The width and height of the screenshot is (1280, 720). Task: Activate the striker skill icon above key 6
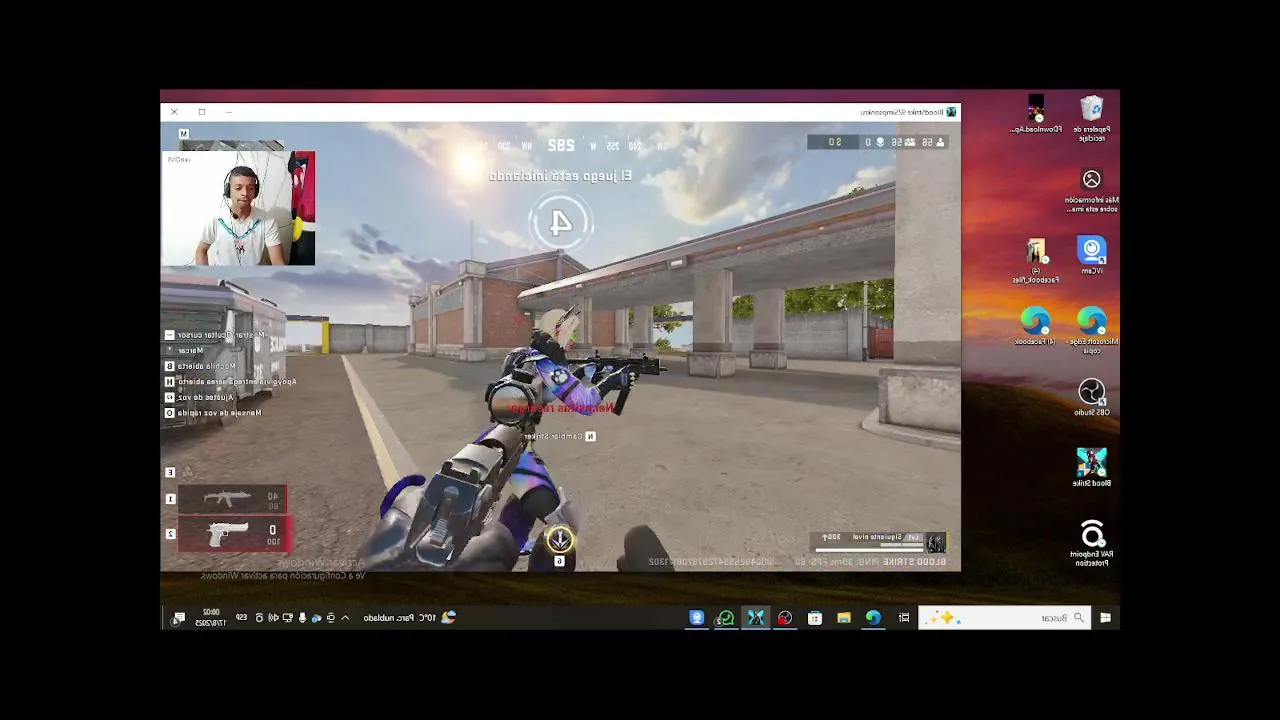(x=559, y=540)
